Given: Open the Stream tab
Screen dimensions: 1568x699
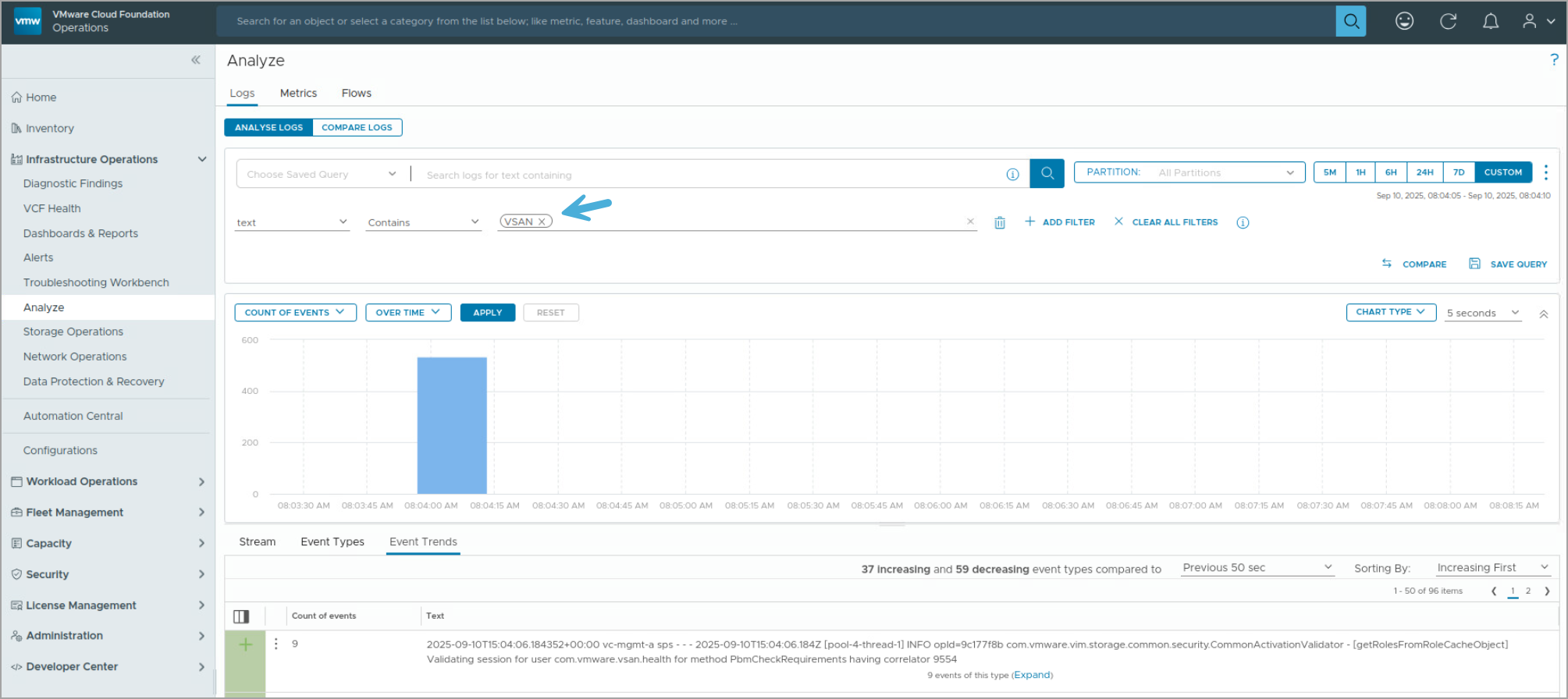Looking at the screenshot, I should point(258,541).
